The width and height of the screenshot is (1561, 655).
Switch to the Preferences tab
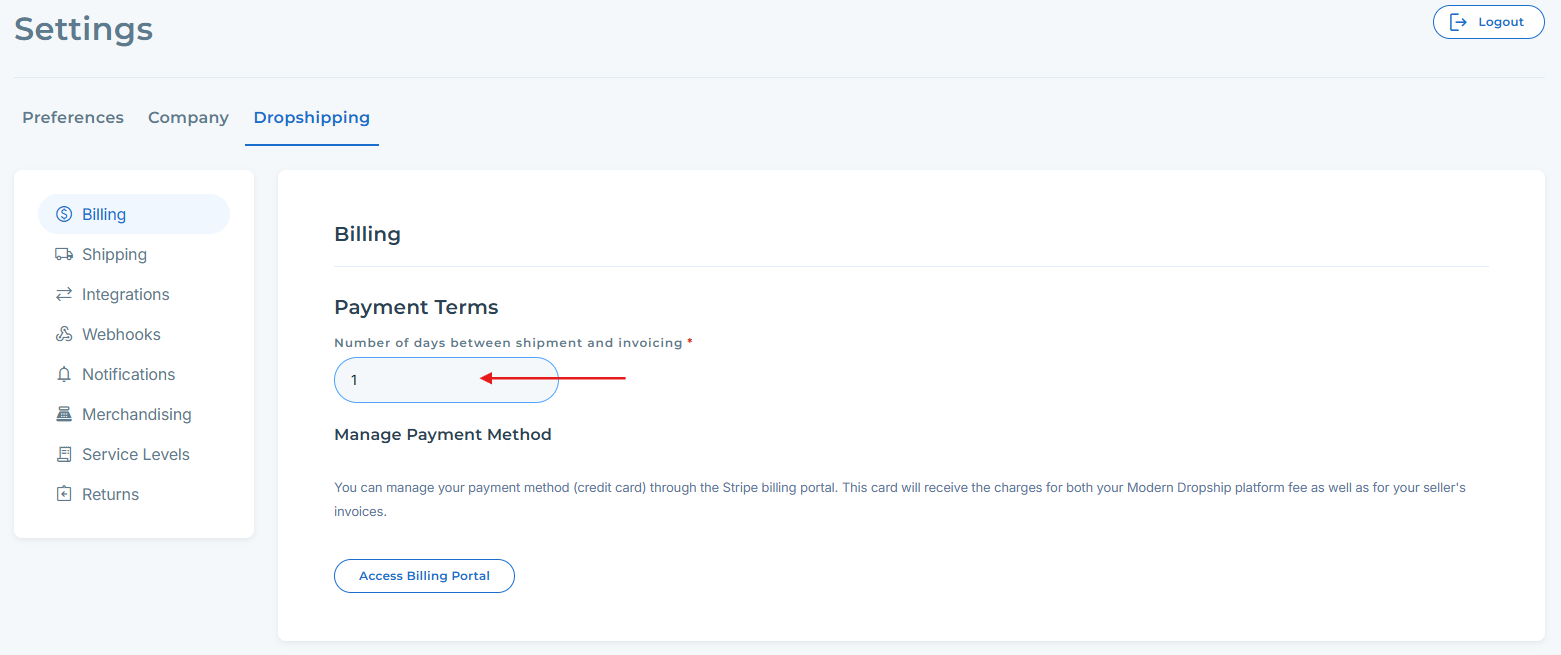coord(73,118)
